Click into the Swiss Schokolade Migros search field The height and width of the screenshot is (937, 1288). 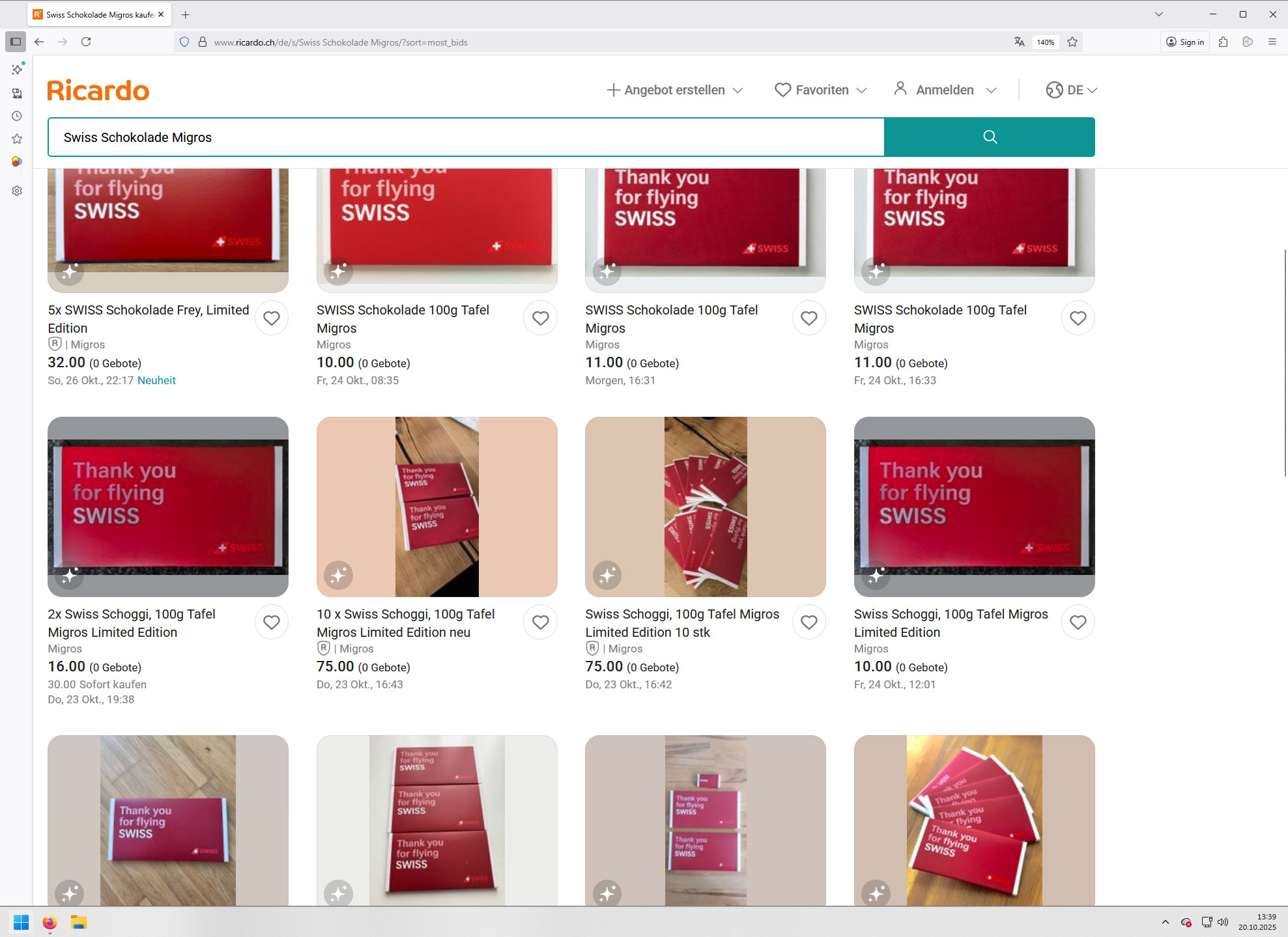465,137
